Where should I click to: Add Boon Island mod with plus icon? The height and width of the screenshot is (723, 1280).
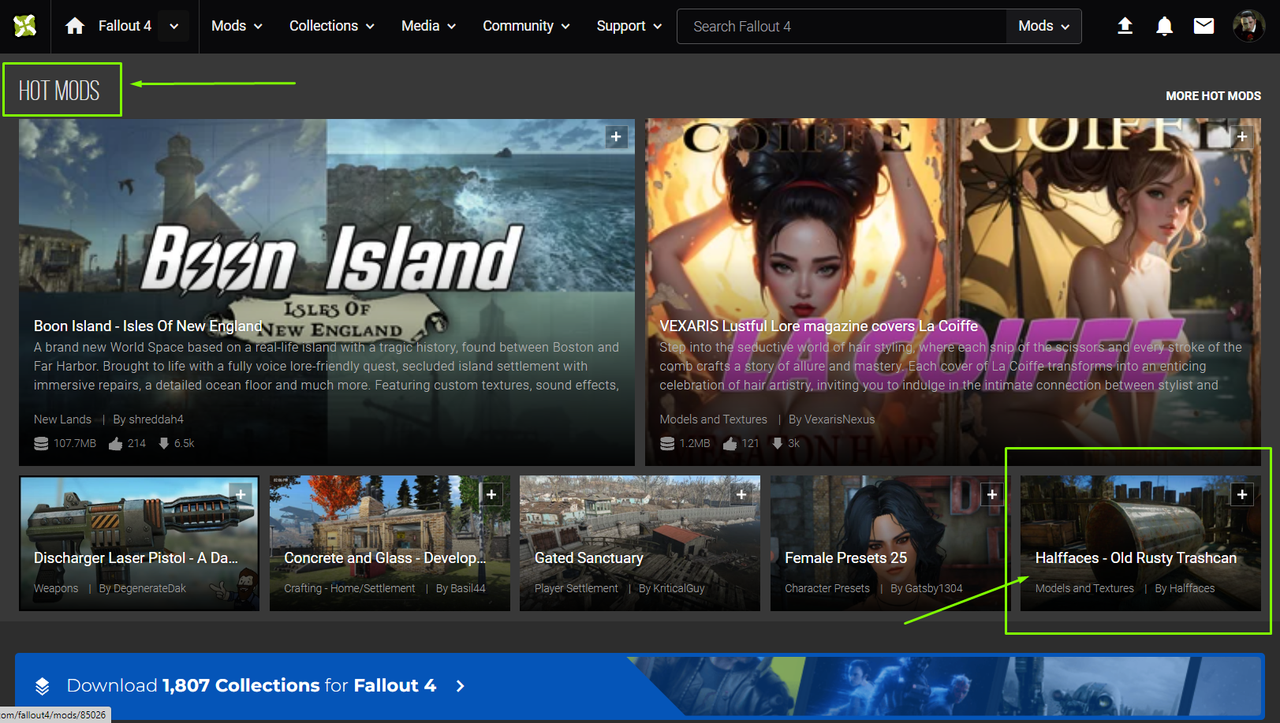(617, 137)
